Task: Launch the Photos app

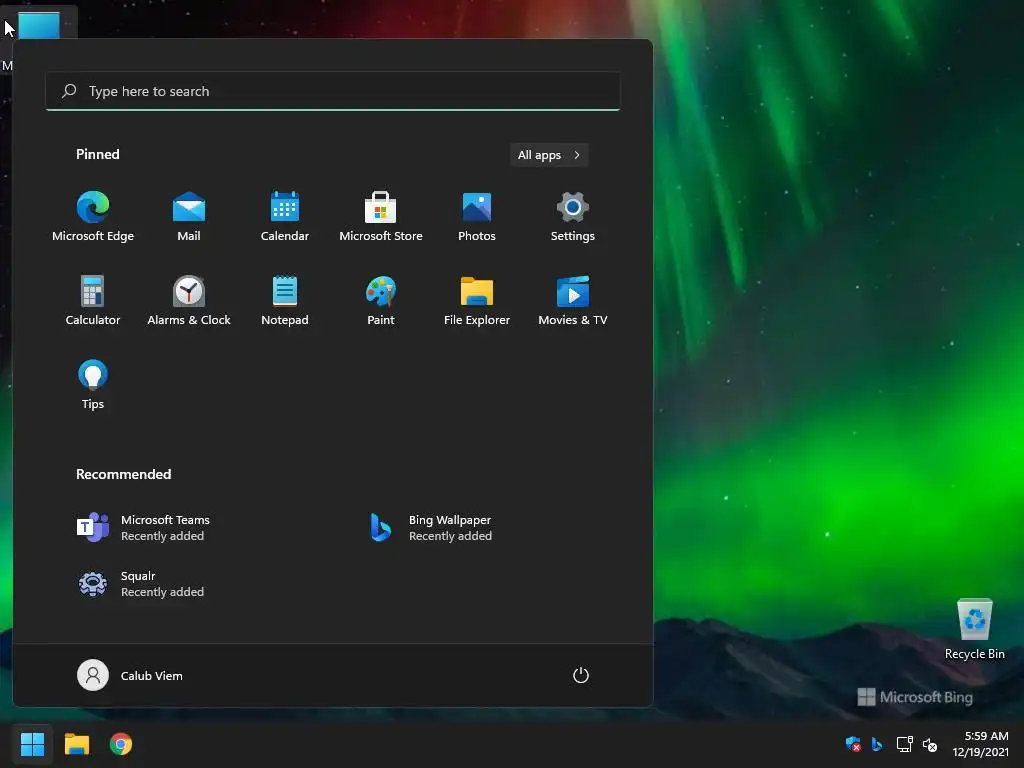Action: (477, 217)
